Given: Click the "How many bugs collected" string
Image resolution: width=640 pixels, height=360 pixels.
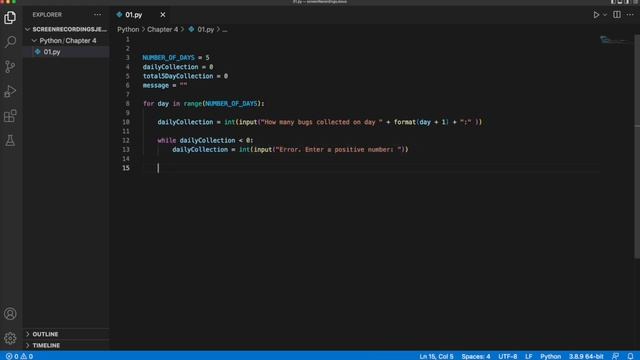Looking at the screenshot, I should (x=322, y=122).
